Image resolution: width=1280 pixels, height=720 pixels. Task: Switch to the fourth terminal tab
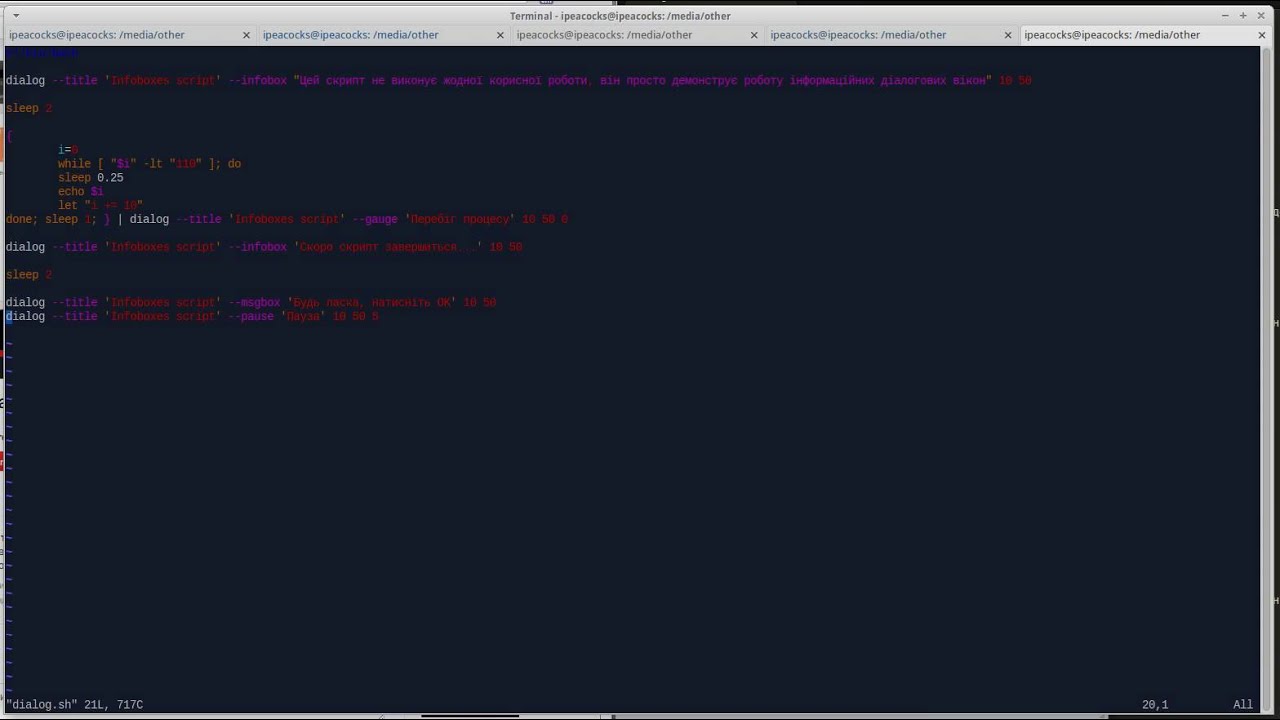858,34
